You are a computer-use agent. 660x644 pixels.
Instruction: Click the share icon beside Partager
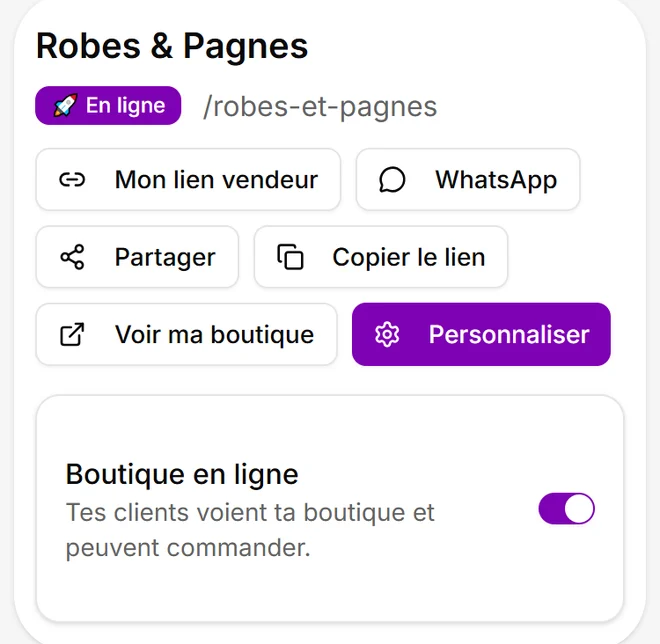click(x=72, y=257)
